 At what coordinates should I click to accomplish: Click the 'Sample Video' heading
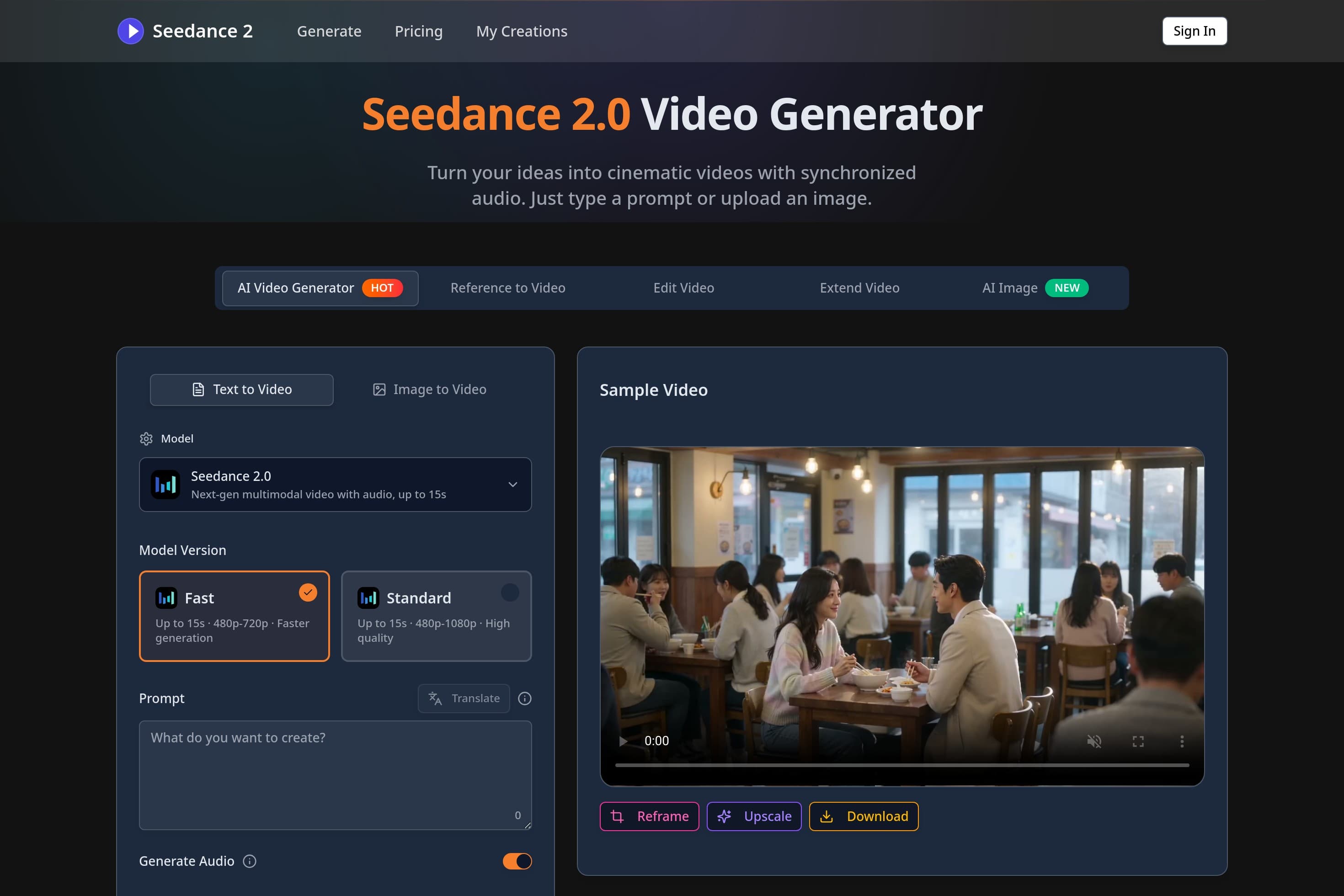coord(653,389)
